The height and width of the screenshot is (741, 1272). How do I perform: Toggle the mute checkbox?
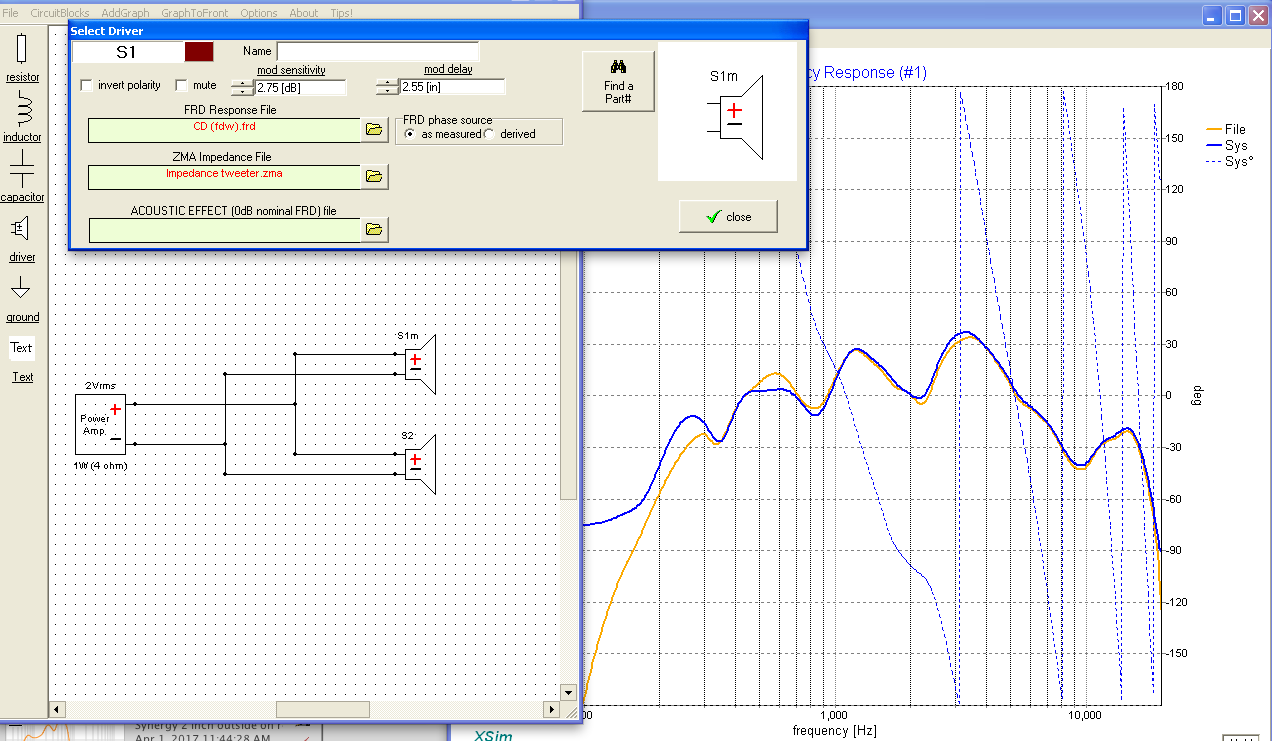(x=182, y=85)
